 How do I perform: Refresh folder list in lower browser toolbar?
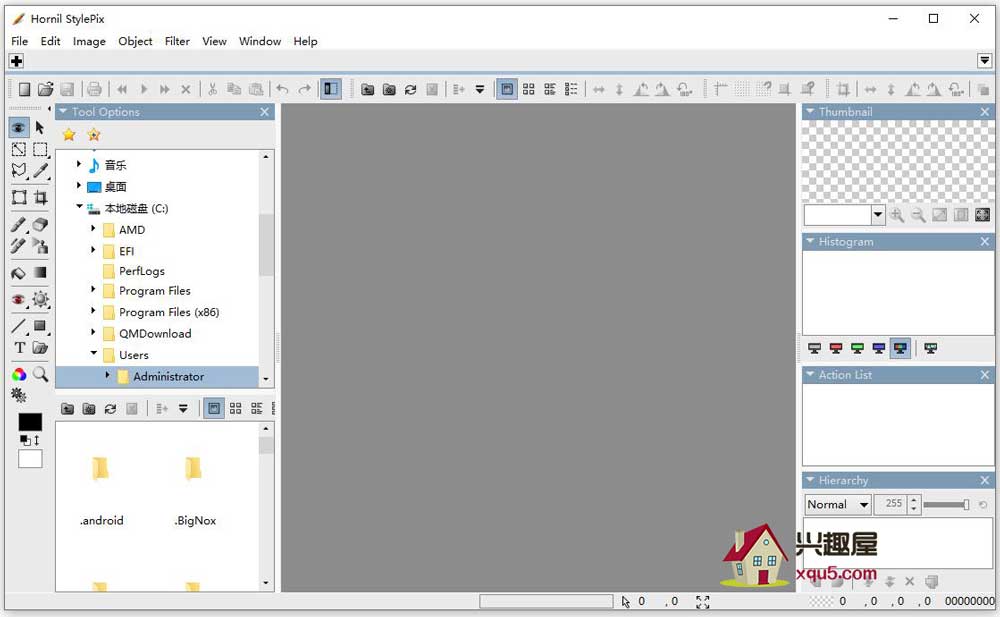click(110, 408)
